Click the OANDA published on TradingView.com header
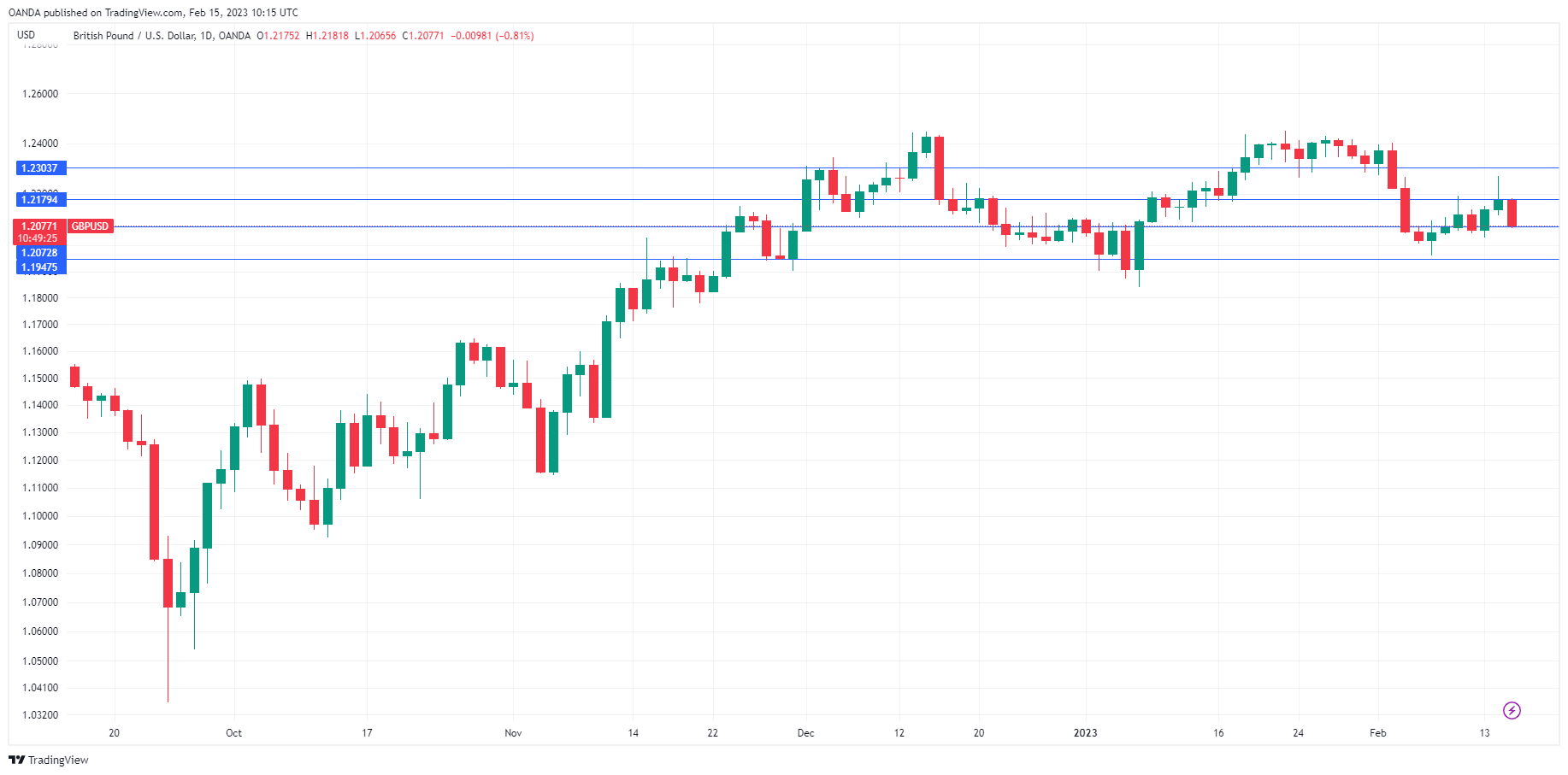 pyautogui.click(x=153, y=12)
